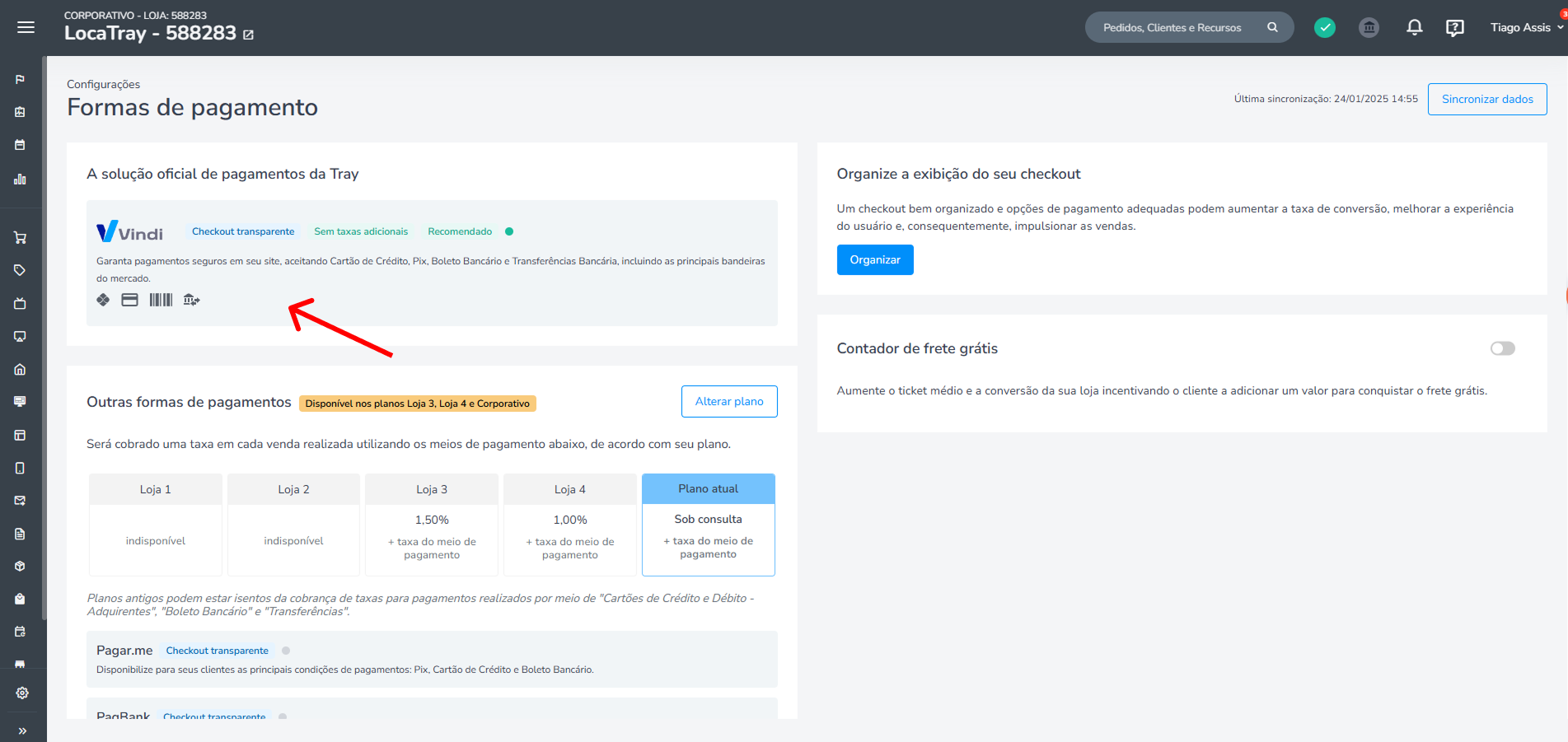Viewport: 1568px width, 742px height.
Task: Click the blue Organizar button
Action: pos(875,259)
